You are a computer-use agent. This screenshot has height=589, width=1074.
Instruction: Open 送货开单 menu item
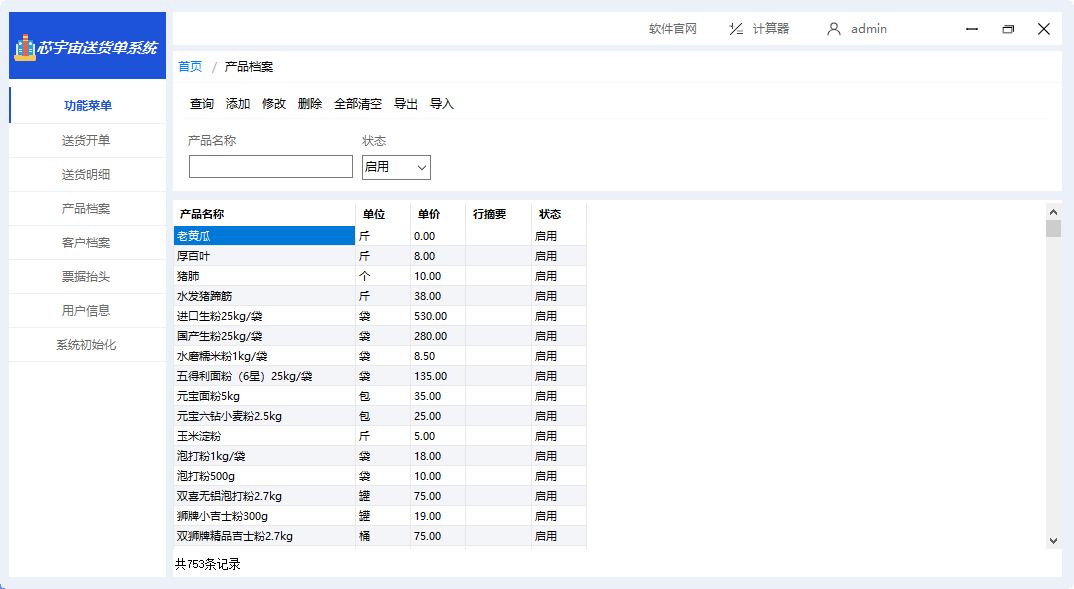coord(86,140)
